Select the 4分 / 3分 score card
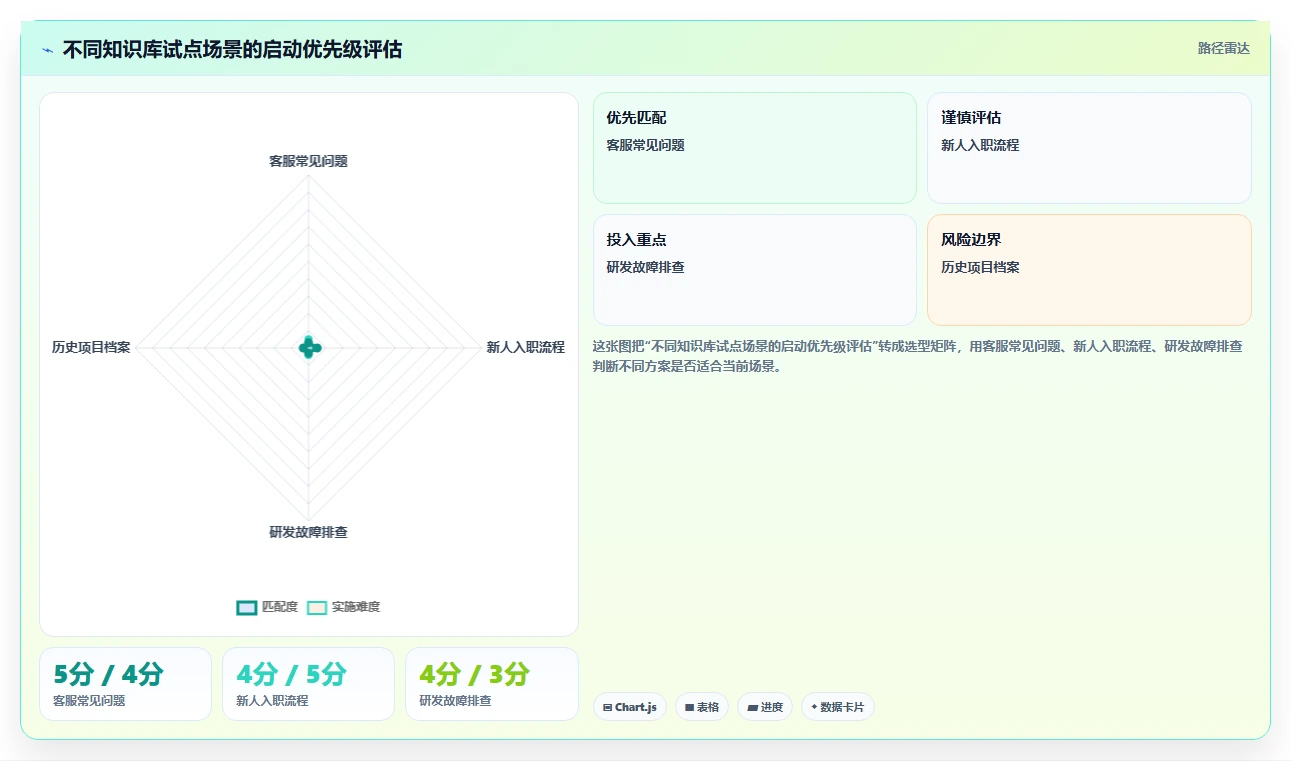This screenshot has width=1291, height=761. pos(491,684)
